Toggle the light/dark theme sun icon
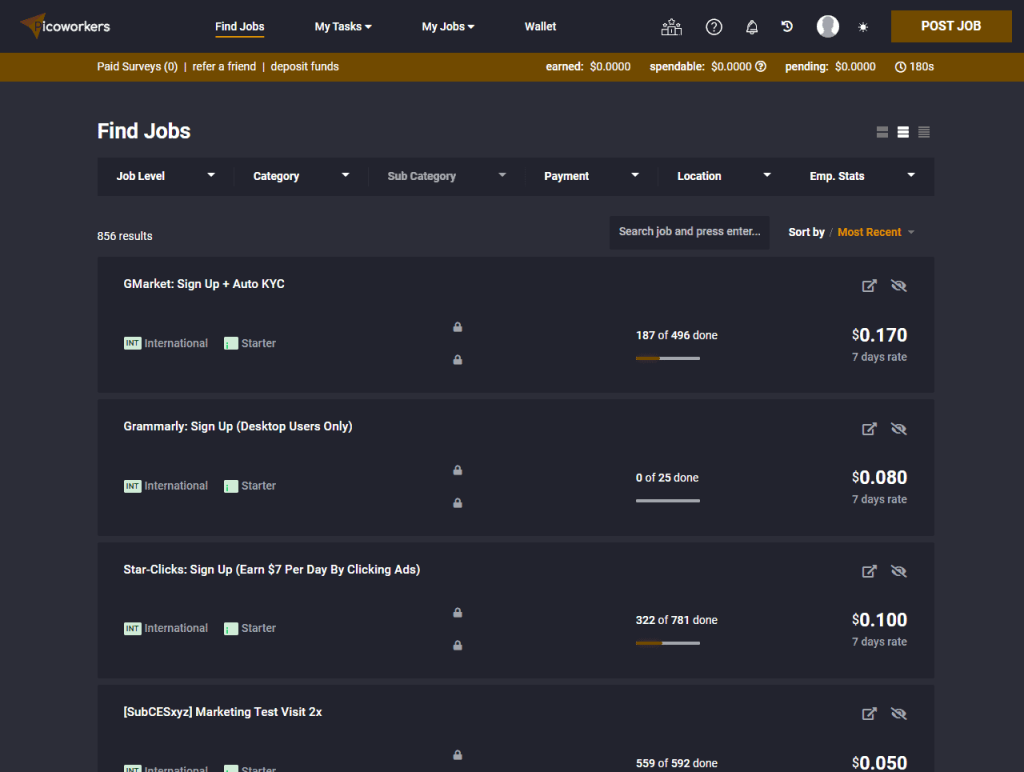This screenshot has height=772, width=1024. tap(863, 27)
